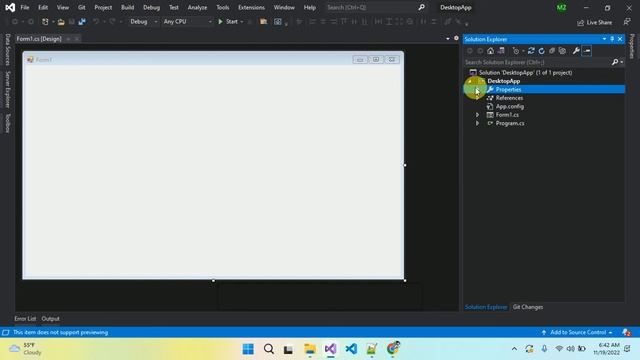The width and height of the screenshot is (640, 360).
Task: Click the Pending Changes Filter clock icon
Action: click(516, 51)
